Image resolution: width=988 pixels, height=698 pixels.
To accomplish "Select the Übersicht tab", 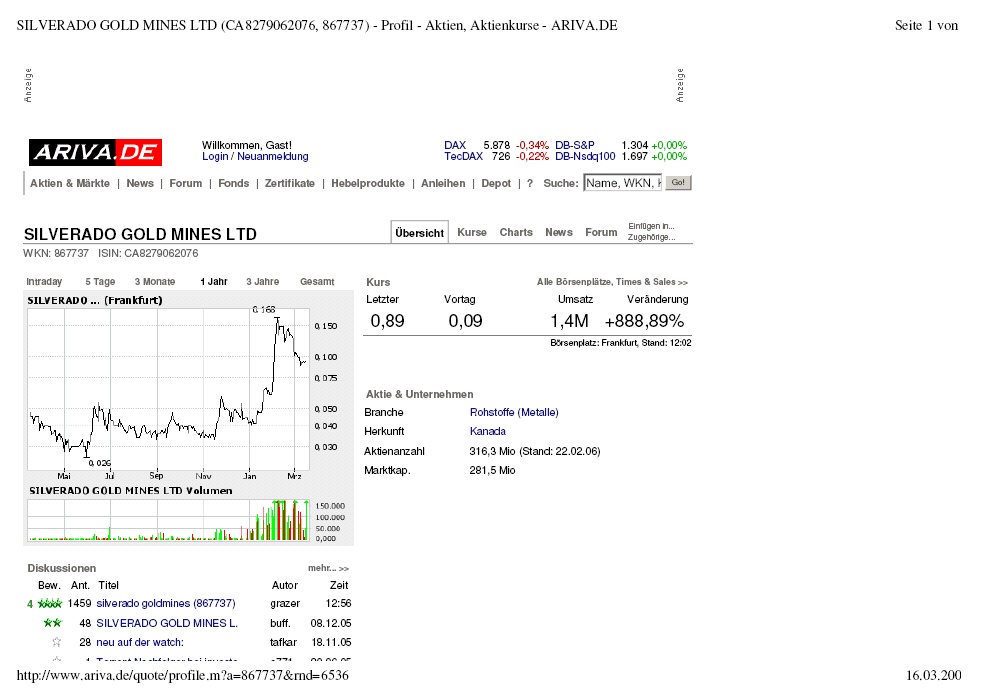I will pyautogui.click(x=420, y=232).
